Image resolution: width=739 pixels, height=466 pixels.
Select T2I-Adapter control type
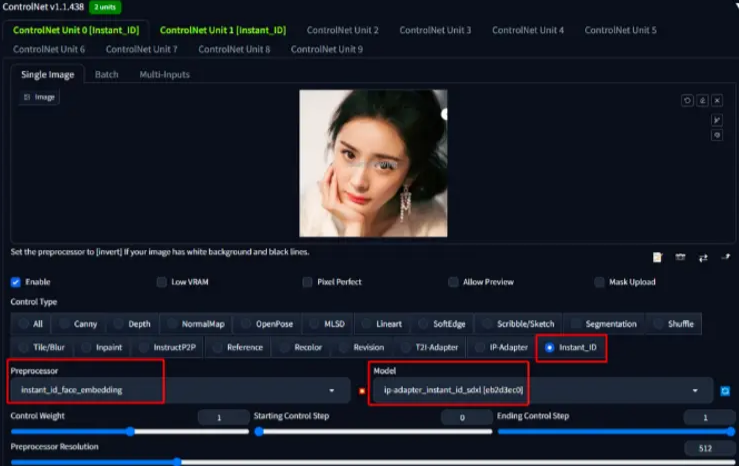click(430, 347)
